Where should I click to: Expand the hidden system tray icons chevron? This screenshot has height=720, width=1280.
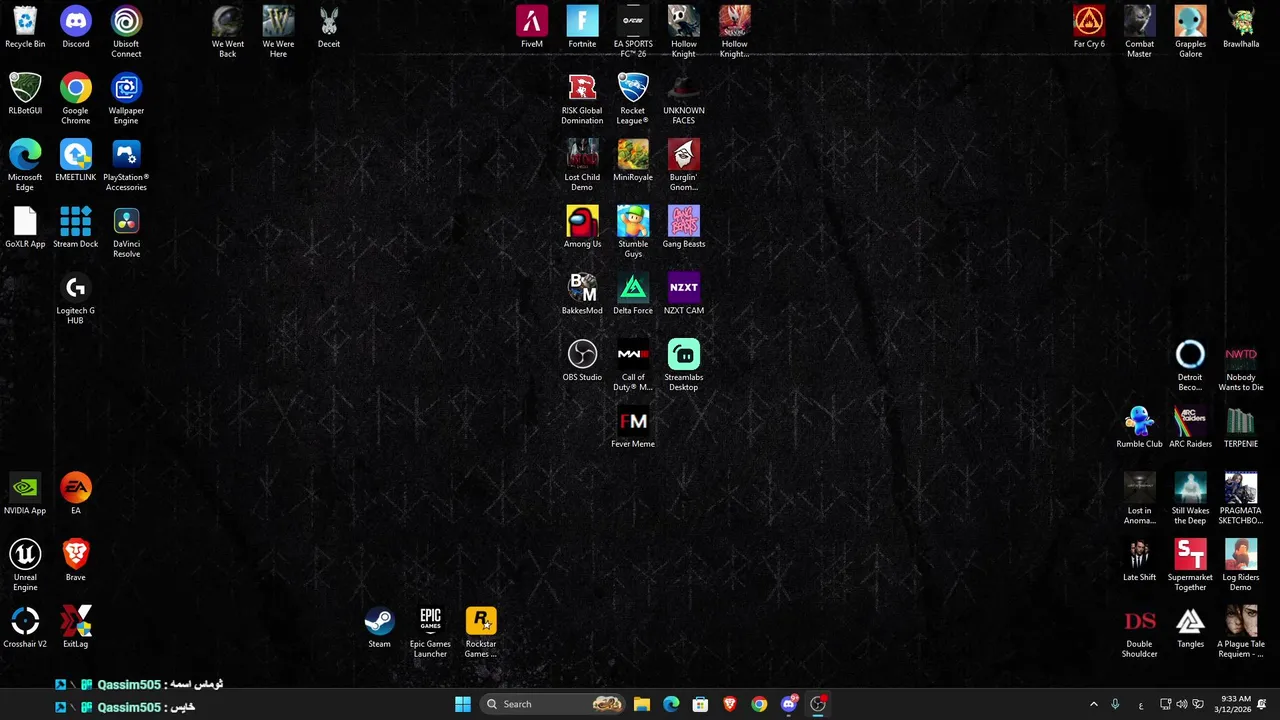(1093, 704)
